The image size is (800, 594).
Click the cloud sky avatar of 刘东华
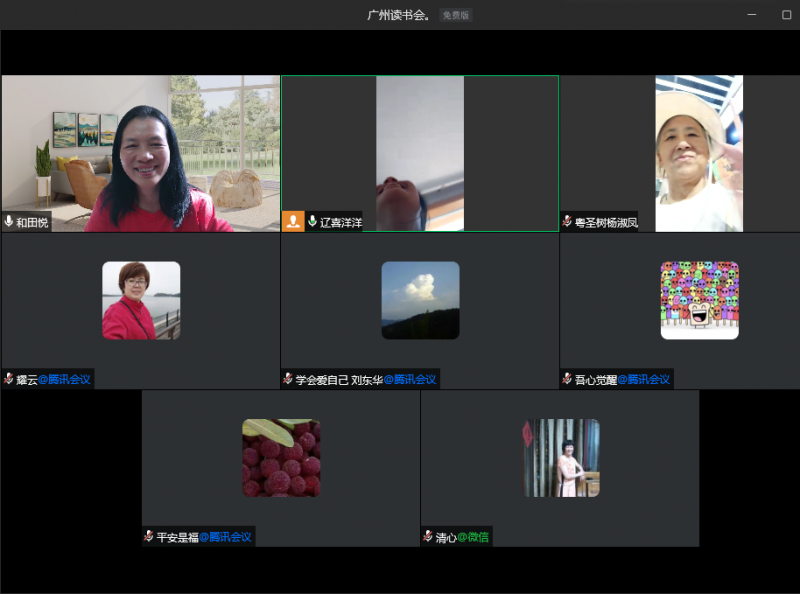(x=420, y=300)
